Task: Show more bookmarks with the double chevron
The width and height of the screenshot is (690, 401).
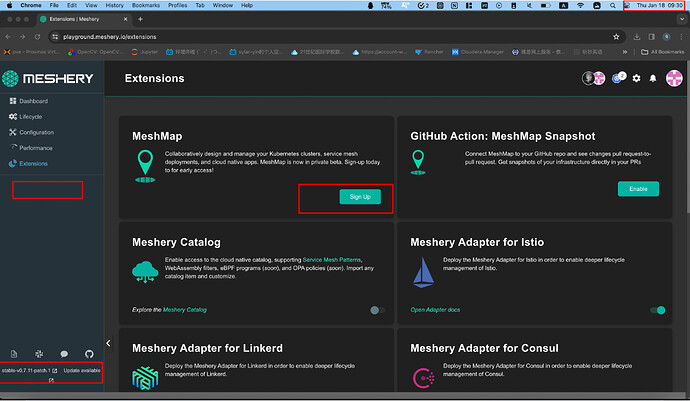Action: (624, 52)
